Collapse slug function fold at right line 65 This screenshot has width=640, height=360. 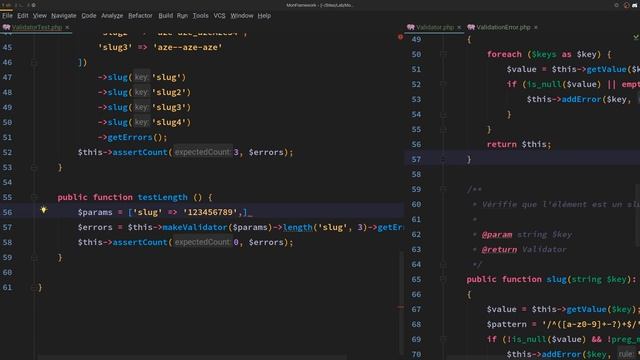pos(443,279)
